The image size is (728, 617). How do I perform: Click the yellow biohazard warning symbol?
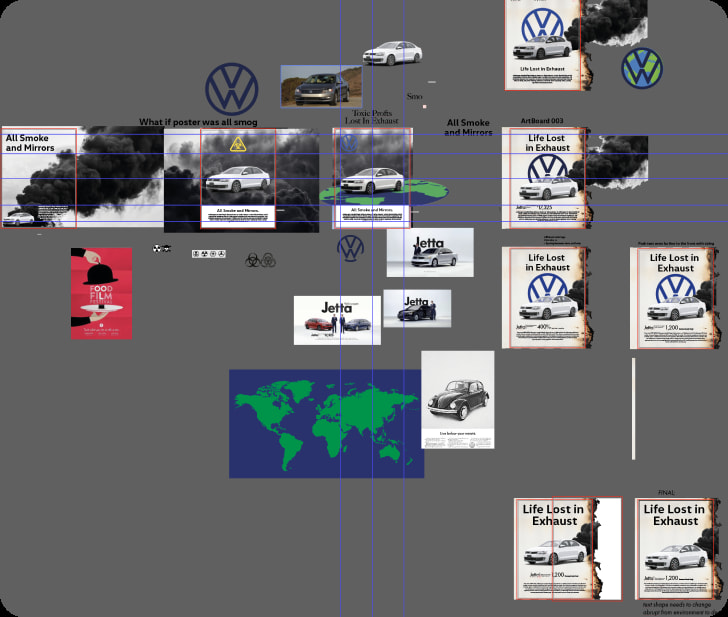coord(238,144)
